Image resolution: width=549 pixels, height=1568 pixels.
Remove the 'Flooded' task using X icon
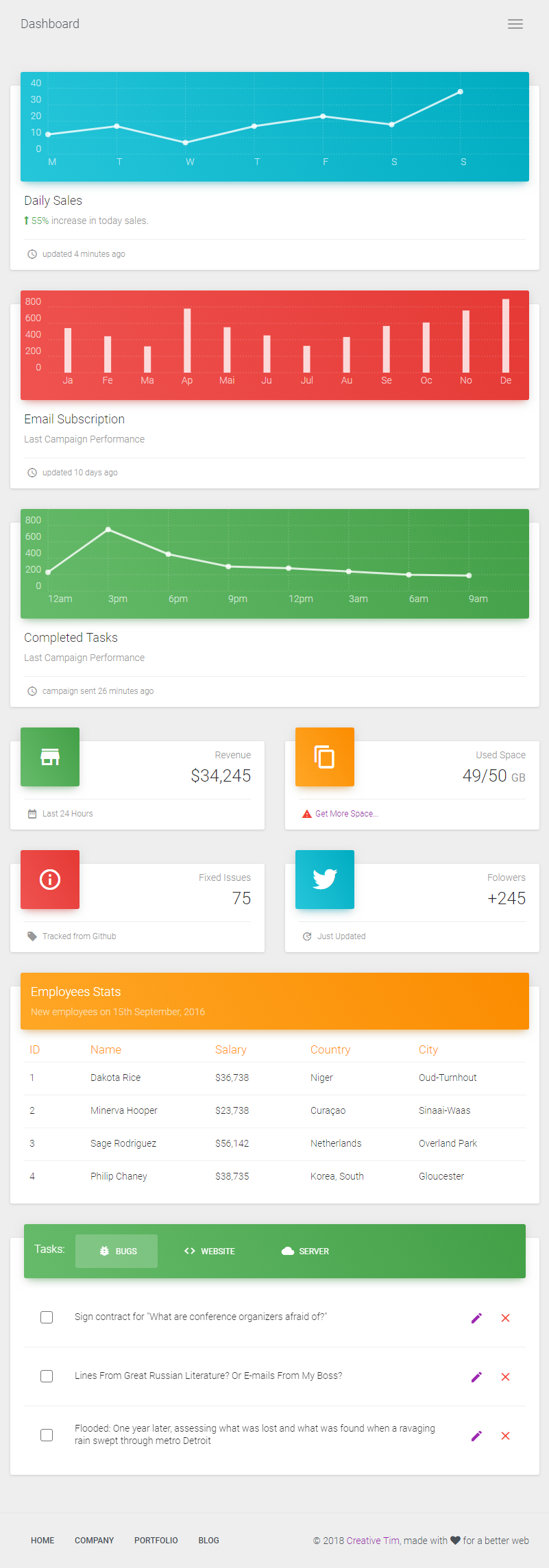(505, 1436)
